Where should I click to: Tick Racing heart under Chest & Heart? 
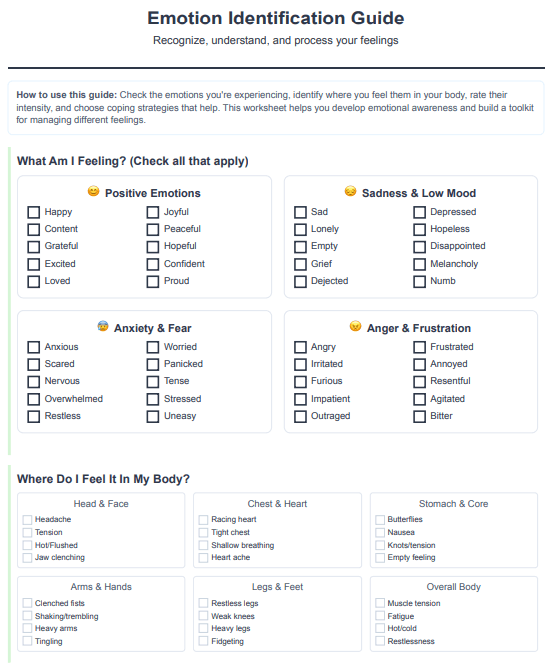pyautogui.click(x=203, y=520)
